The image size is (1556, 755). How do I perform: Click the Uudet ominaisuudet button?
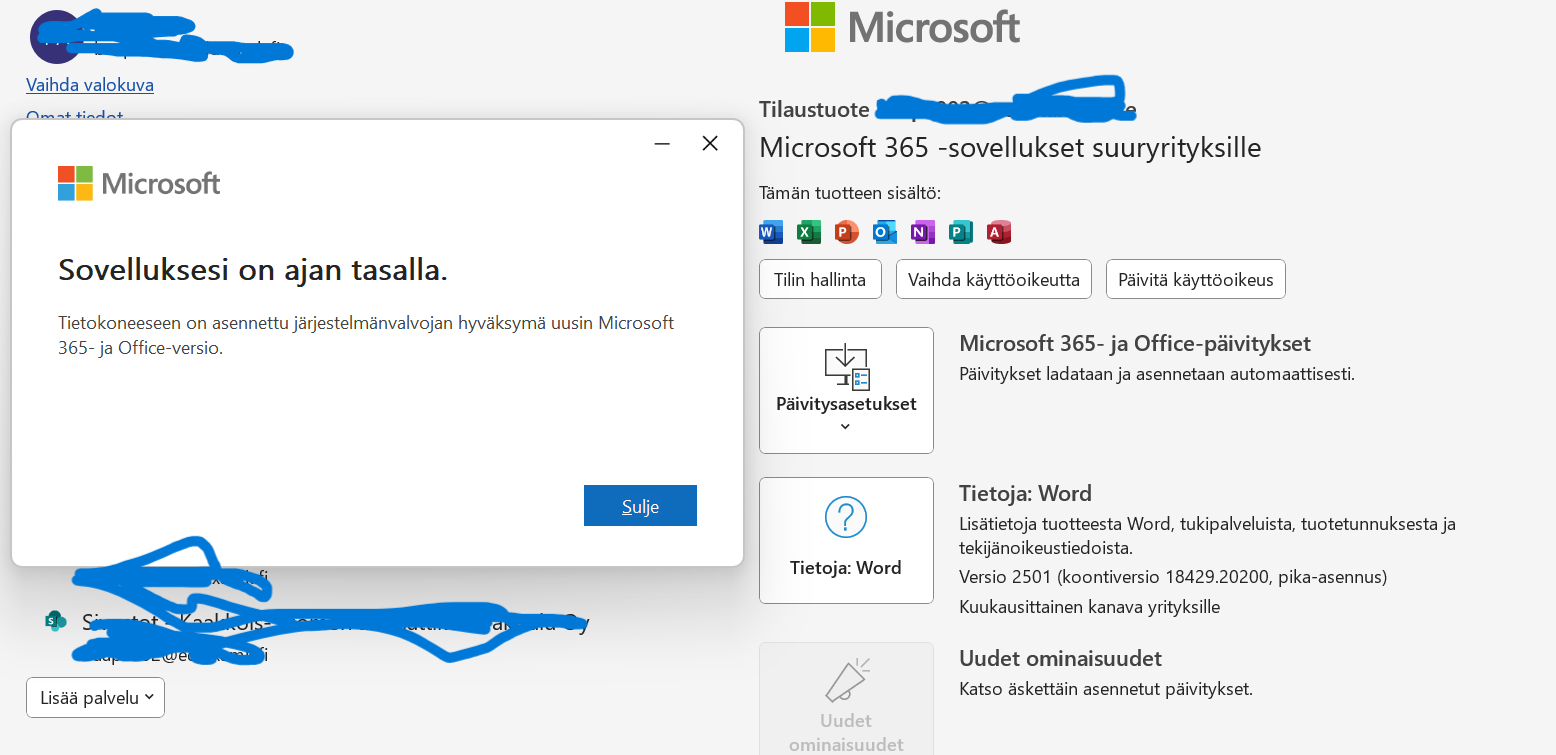tap(846, 698)
